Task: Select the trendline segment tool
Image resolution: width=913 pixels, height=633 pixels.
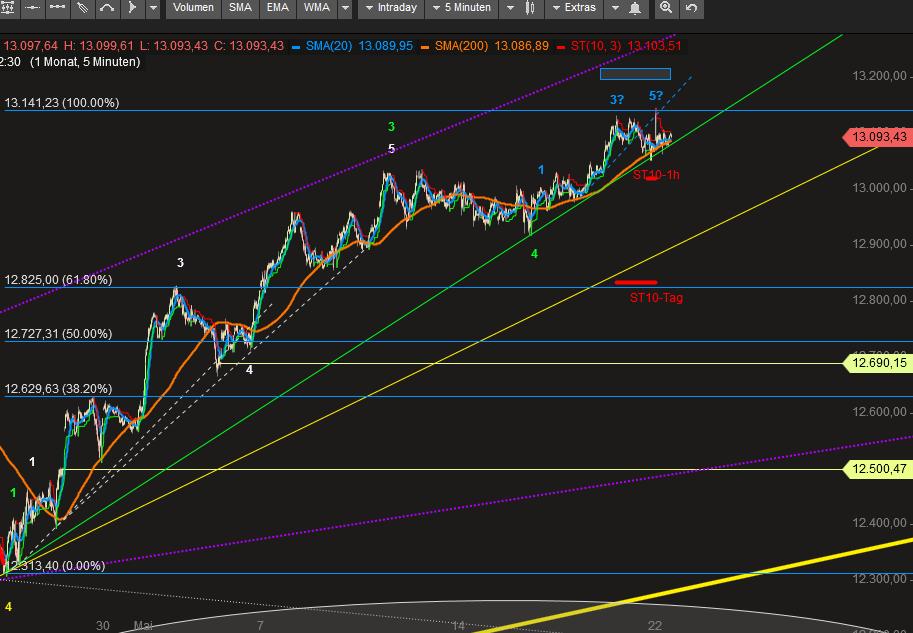Action: [57, 9]
